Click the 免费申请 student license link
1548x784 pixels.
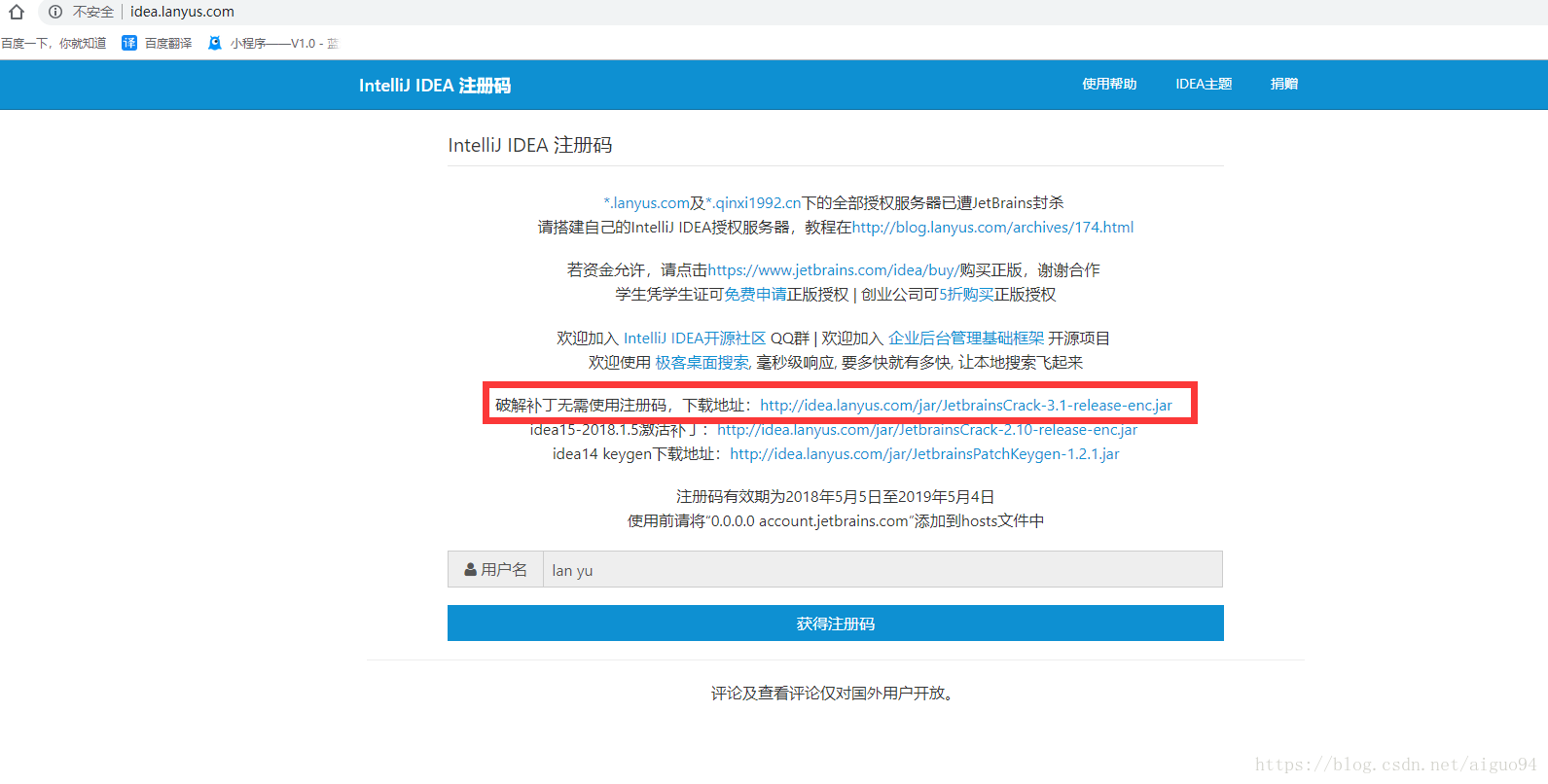756,294
